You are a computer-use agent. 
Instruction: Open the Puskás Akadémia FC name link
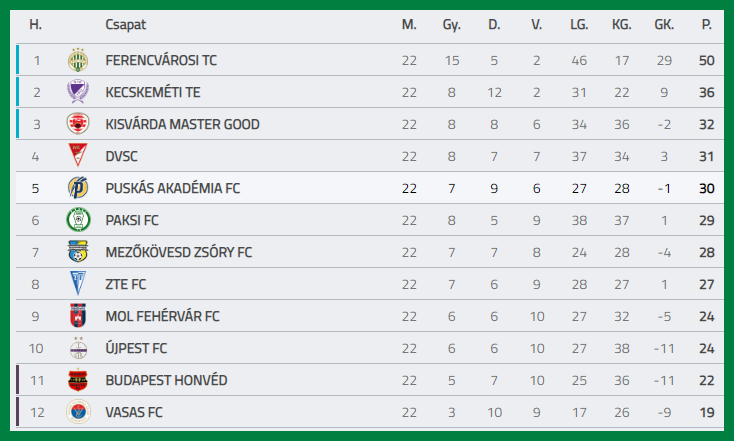(x=173, y=188)
